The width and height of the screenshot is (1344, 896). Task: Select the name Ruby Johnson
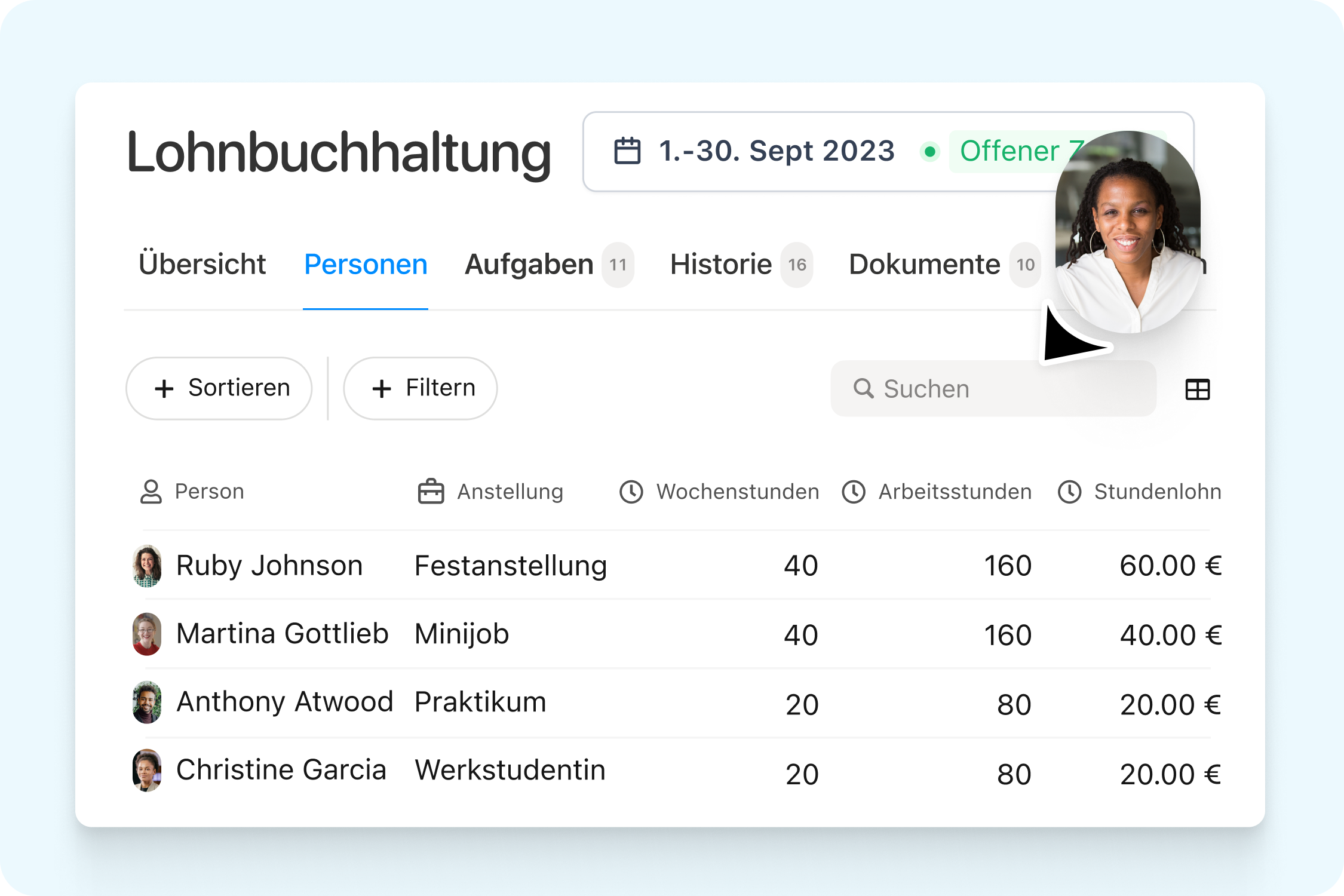pos(269,566)
